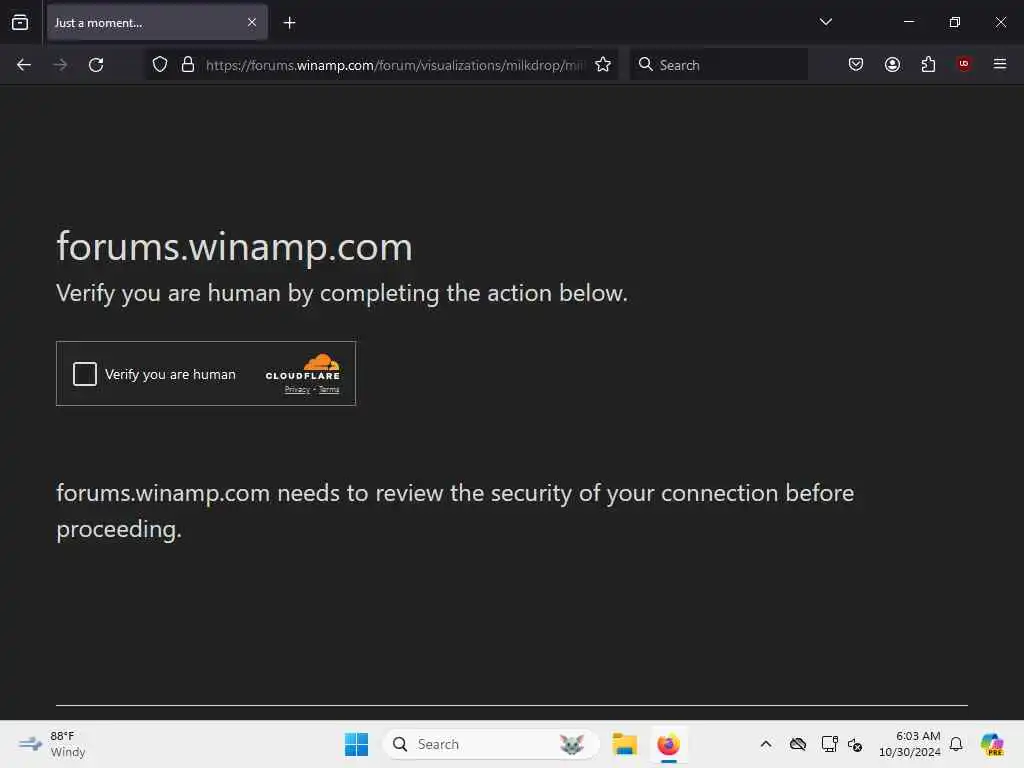Viewport: 1024px width, 768px height.
Task: Click the taskbar Search box
Action: point(490,744)
